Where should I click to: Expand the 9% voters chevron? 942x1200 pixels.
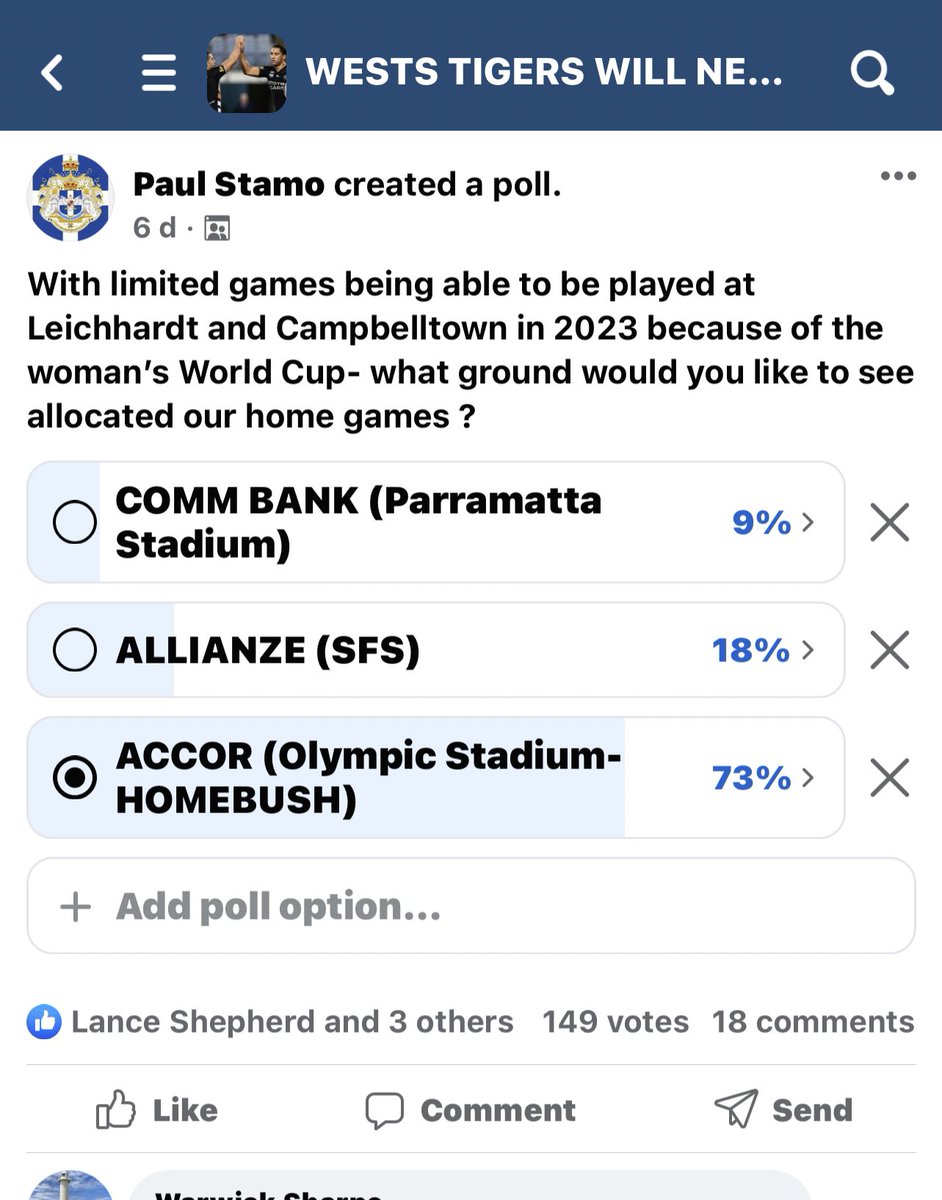(x=808, y=522)
